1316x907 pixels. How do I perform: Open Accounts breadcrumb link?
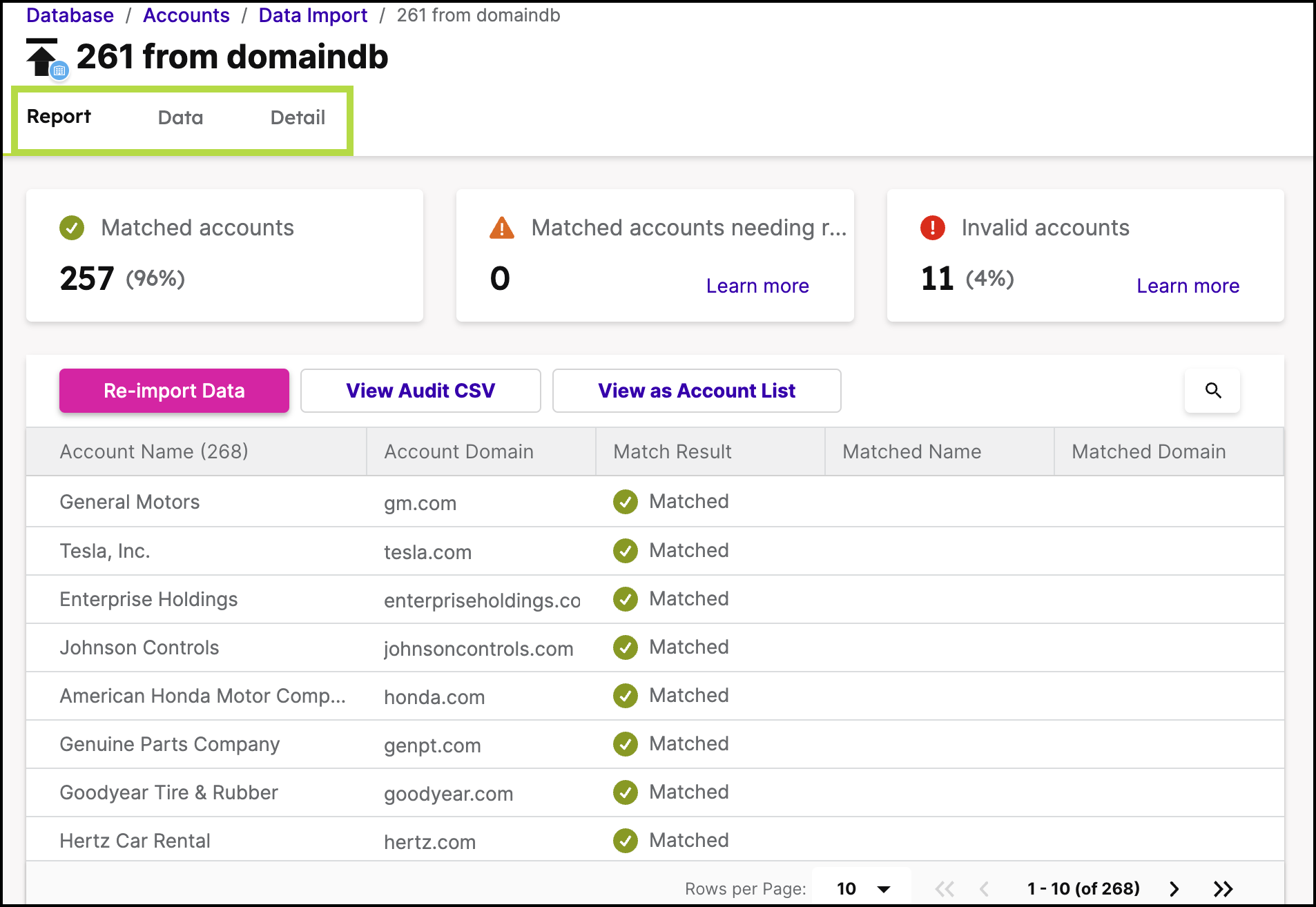186,15
